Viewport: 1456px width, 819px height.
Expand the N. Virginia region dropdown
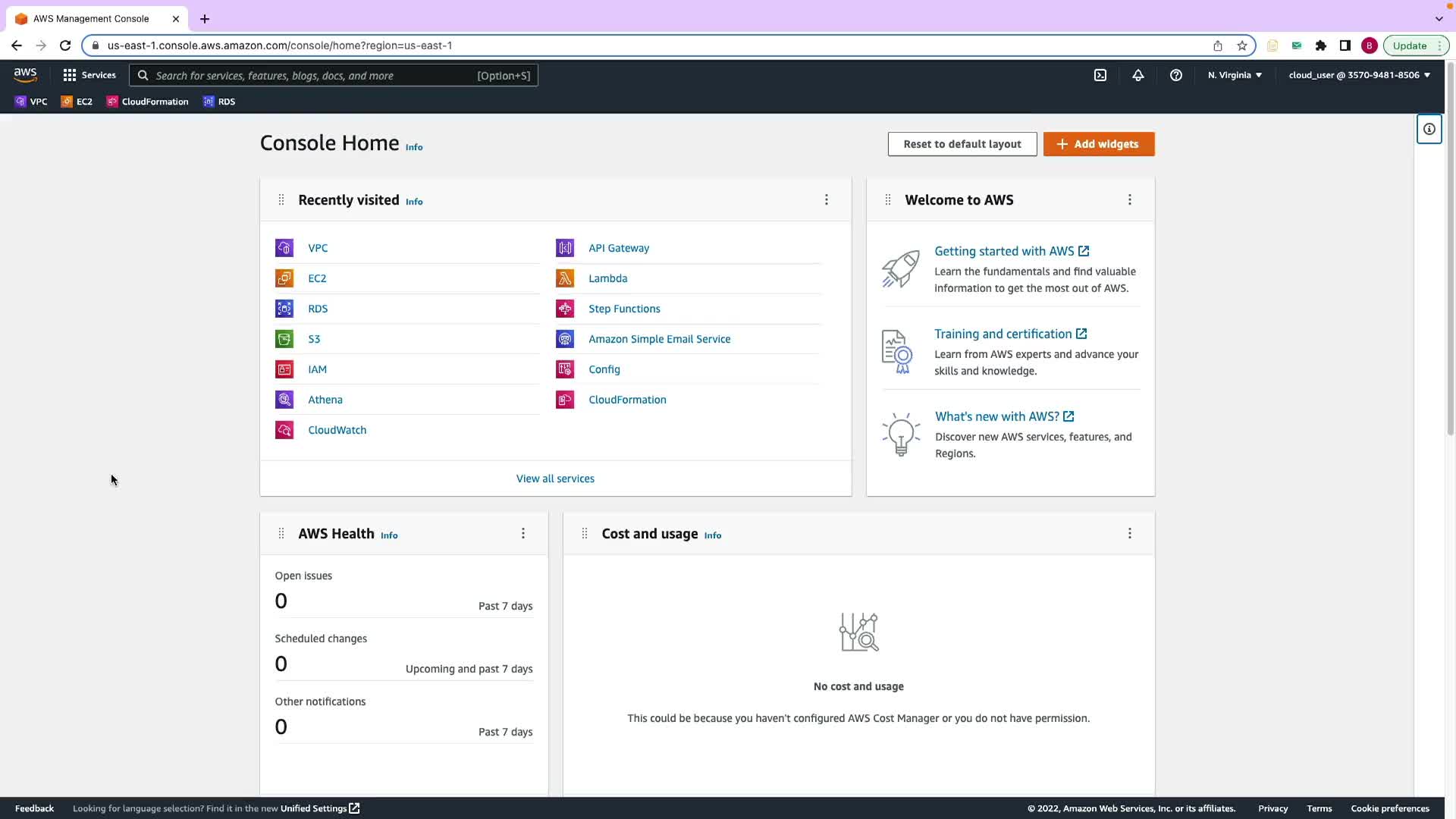click(1235, 75)
